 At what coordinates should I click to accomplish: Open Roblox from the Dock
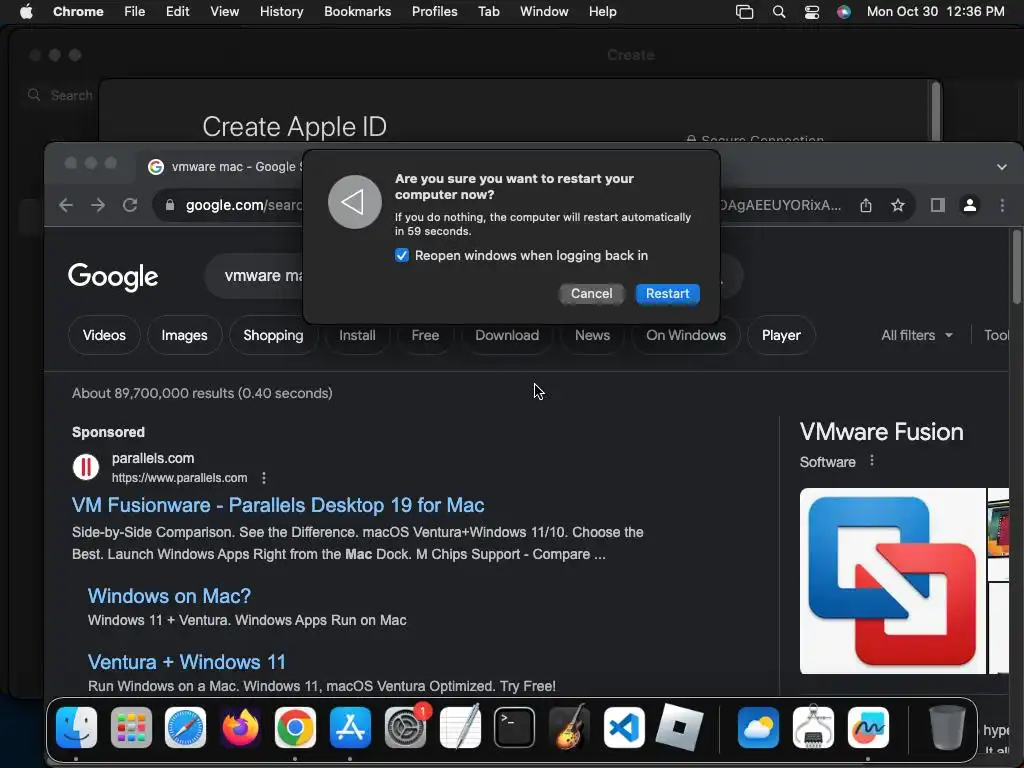pyautogui.click(x=679, y=727)
